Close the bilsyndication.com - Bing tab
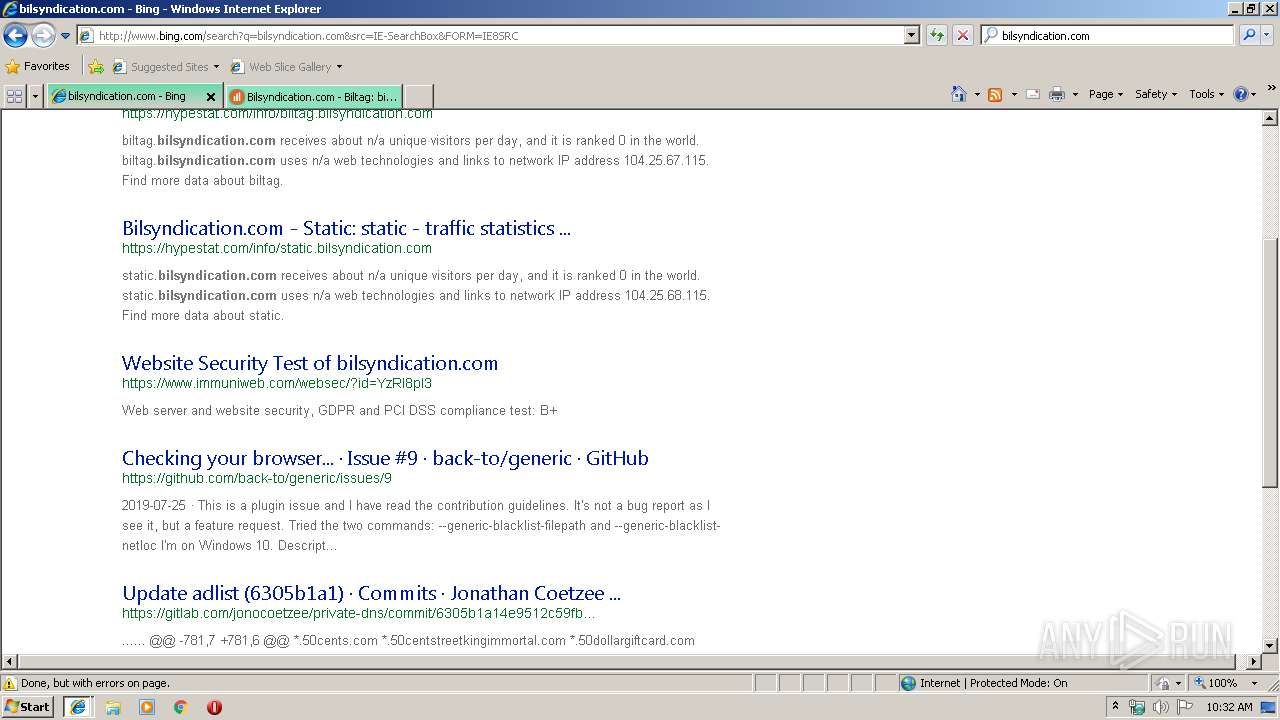The height and width of the screenshot is (720, 1280). tap(211, 97)
